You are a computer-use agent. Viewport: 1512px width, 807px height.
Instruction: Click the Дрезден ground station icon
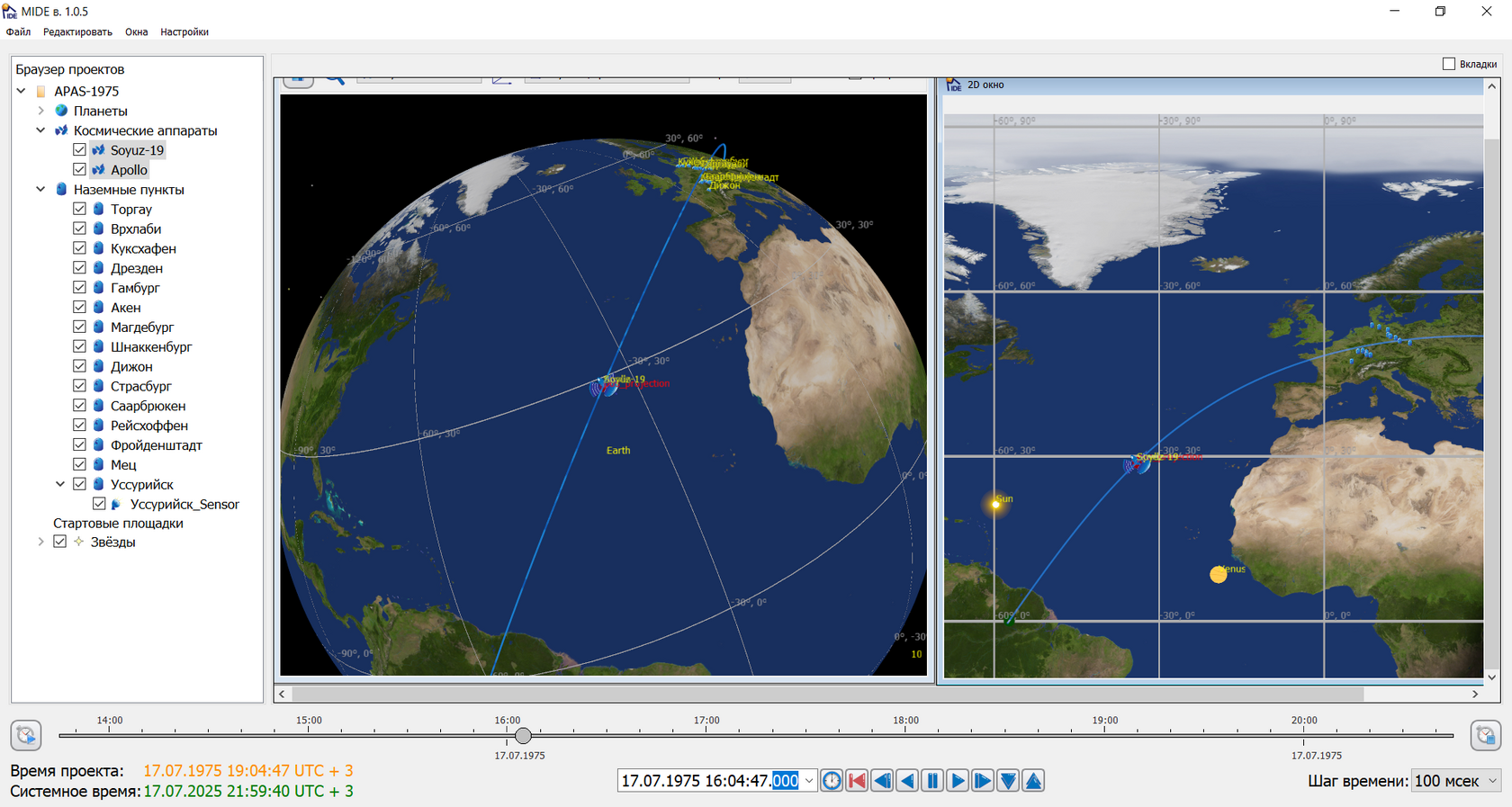pos(98,268)
